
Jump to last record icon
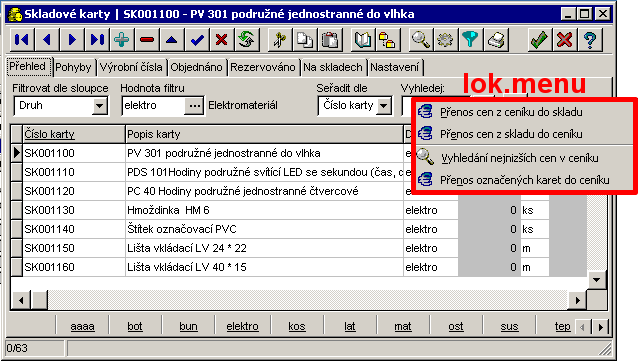97,40
